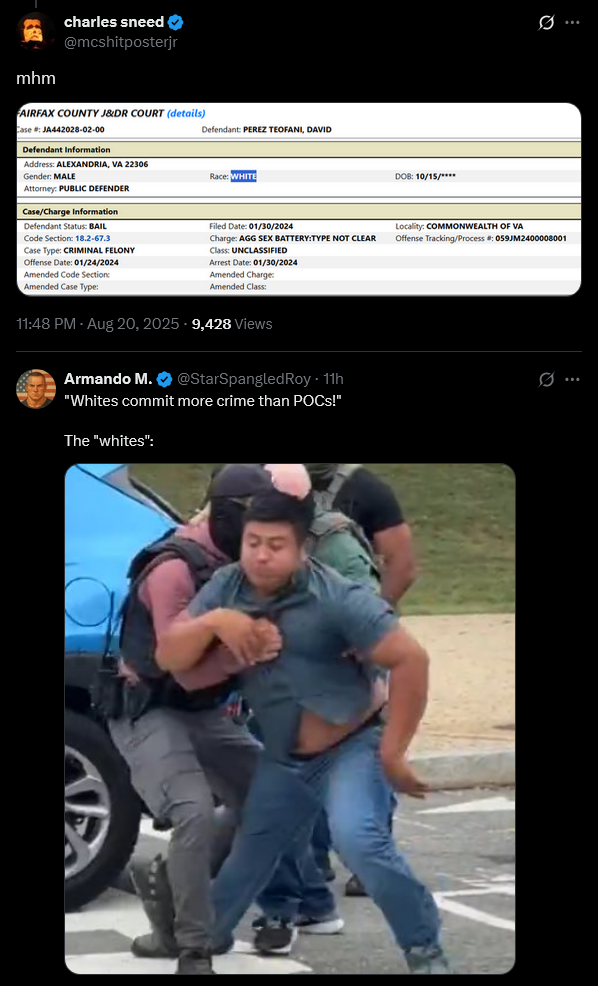Click charles sneed's verified badge
Image resolution: width=598 pixels, height=986 pixels.
point(175,23)
